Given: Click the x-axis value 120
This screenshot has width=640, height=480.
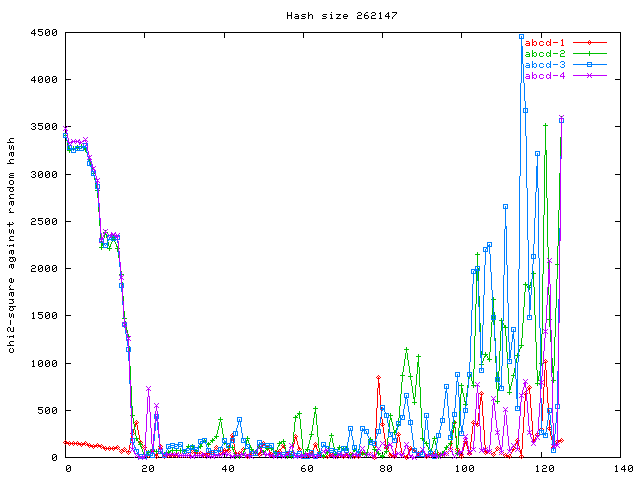Looking at the screenshot, I should pyautogui.click(x=544, y=469).
